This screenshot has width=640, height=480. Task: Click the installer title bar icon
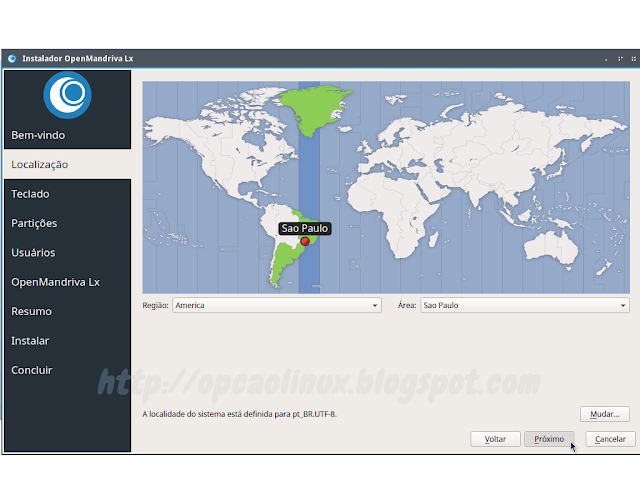pos(12,58)
